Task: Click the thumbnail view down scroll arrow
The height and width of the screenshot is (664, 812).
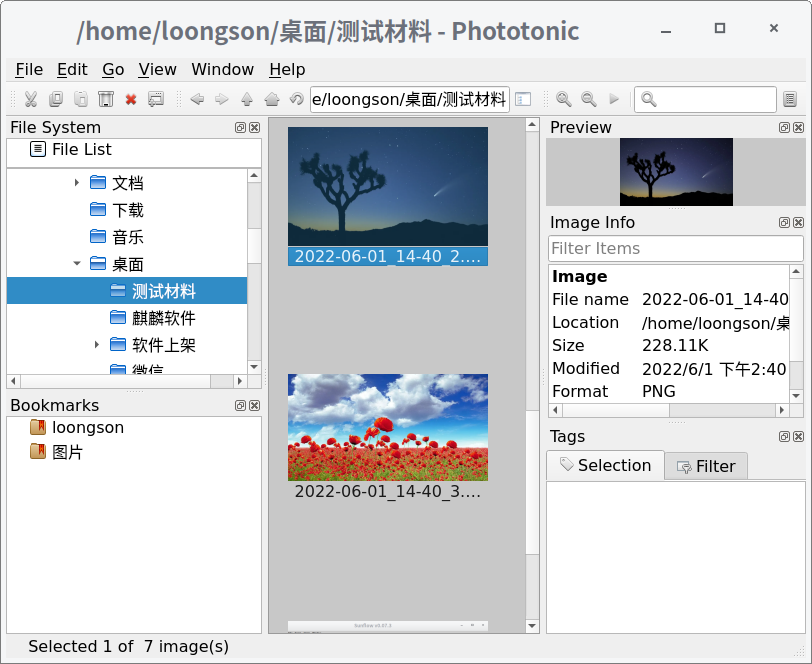Action: click(x=532, y=626)
